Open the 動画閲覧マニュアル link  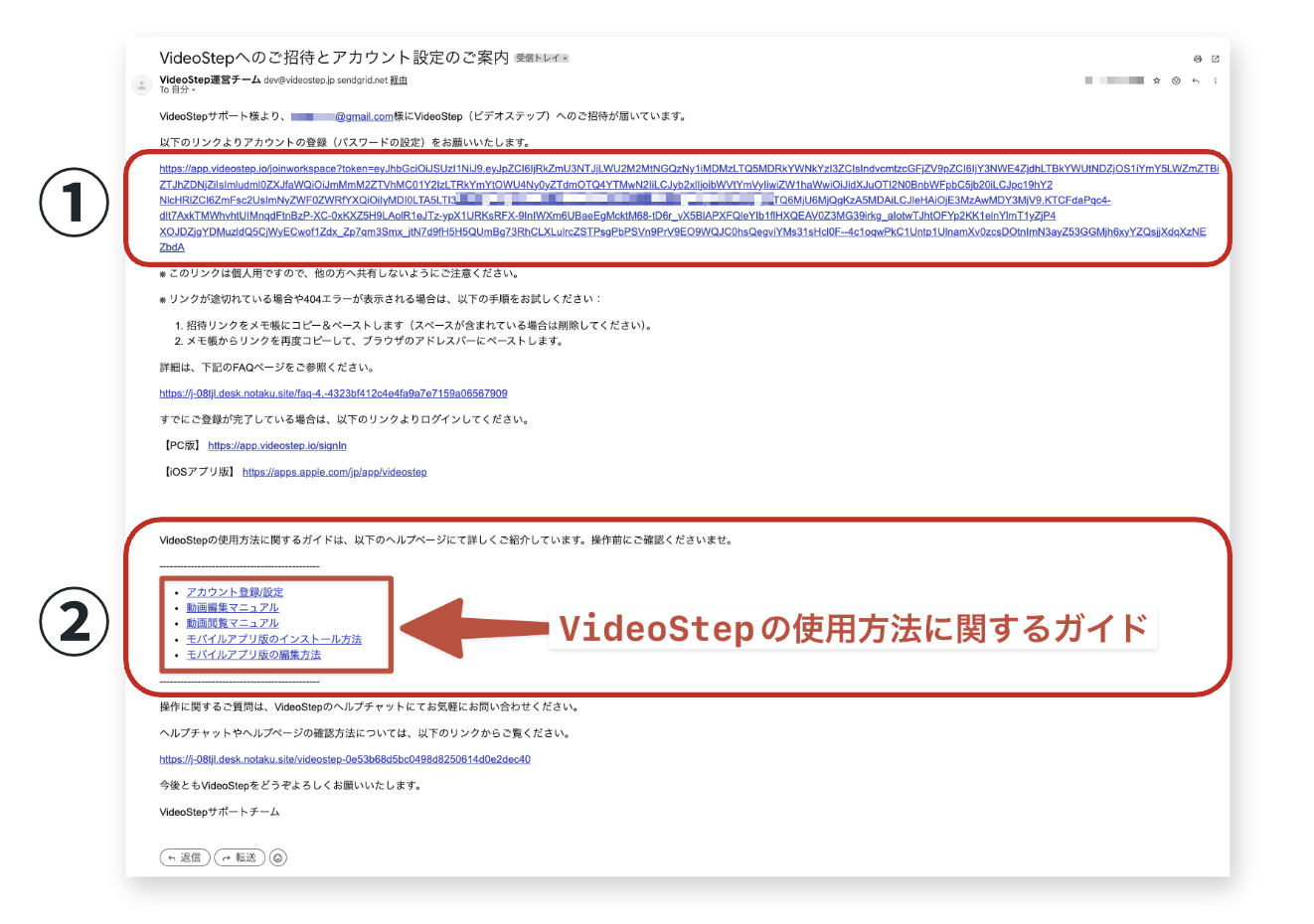click(x=233, y=624)
